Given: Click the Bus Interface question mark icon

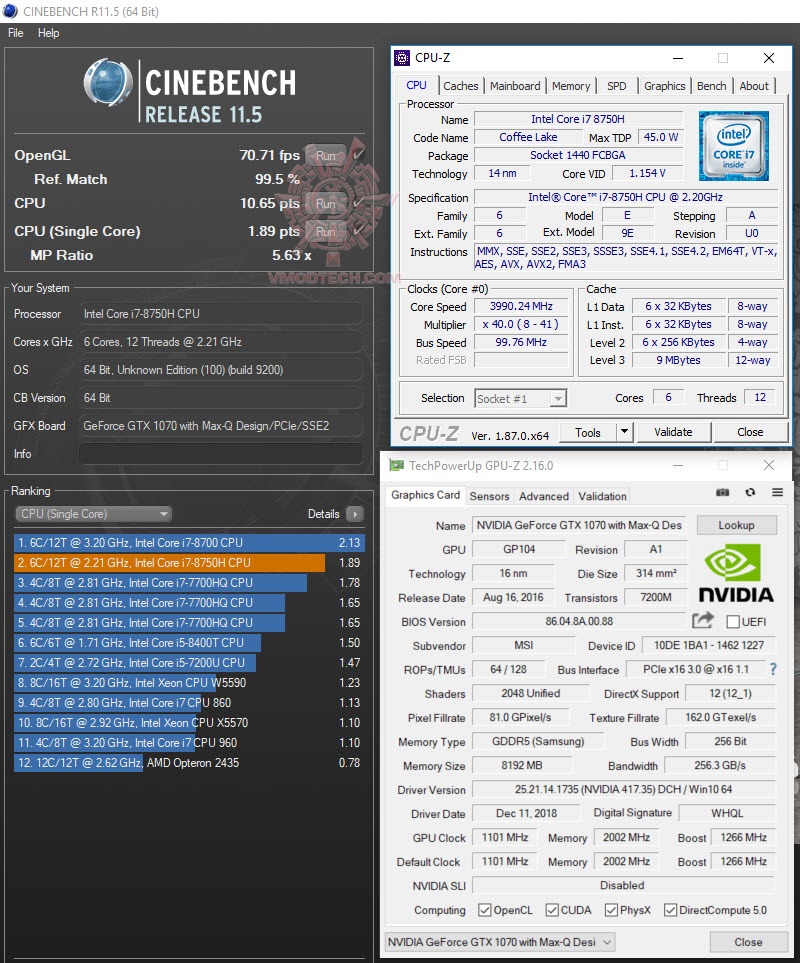Looking at the screenshot, I should [x=773, y=669].
